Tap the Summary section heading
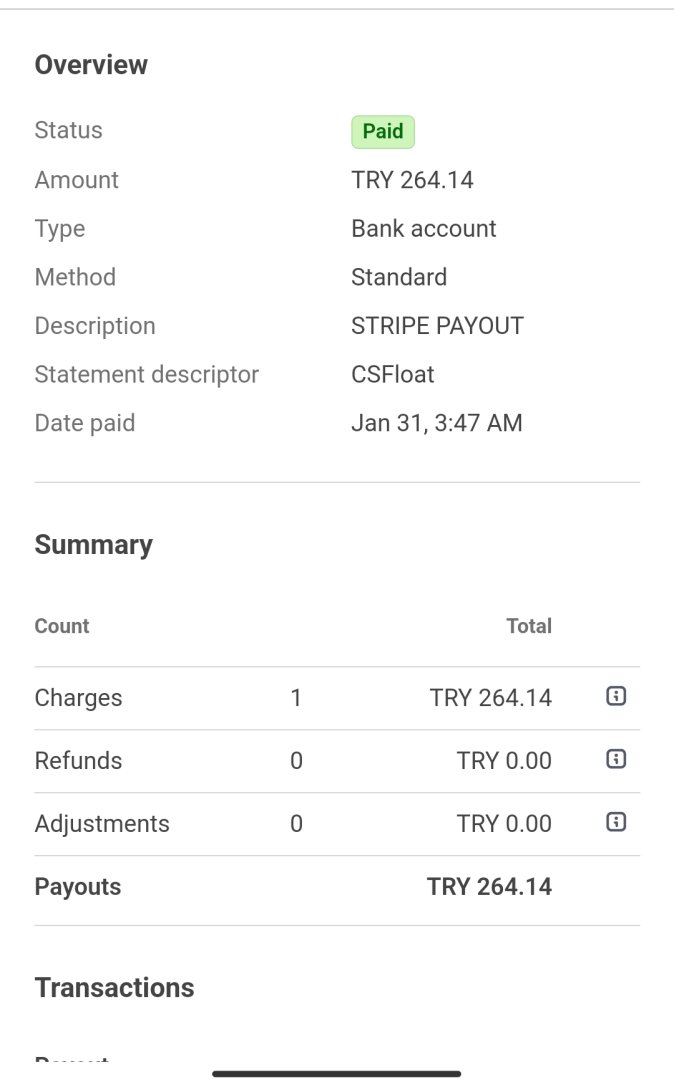Image resolution: width=674 pixels, height=1080 pixels. 94,545
